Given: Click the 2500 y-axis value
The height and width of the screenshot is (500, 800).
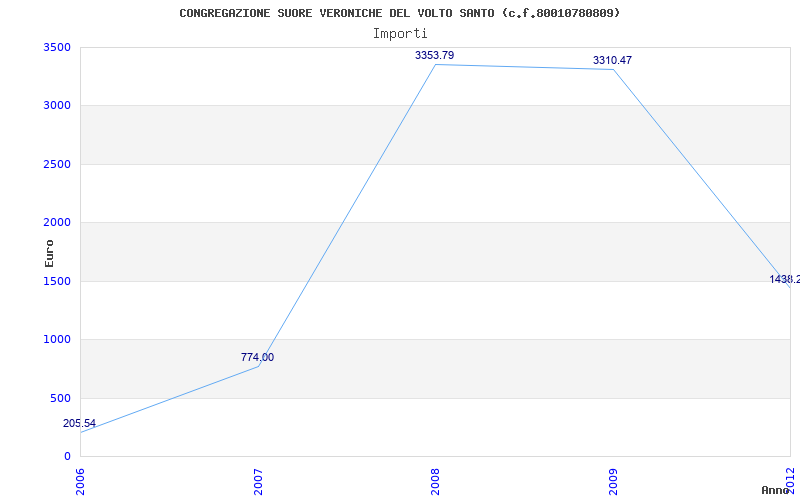Looking at the screenshot, I should (57, 164).
